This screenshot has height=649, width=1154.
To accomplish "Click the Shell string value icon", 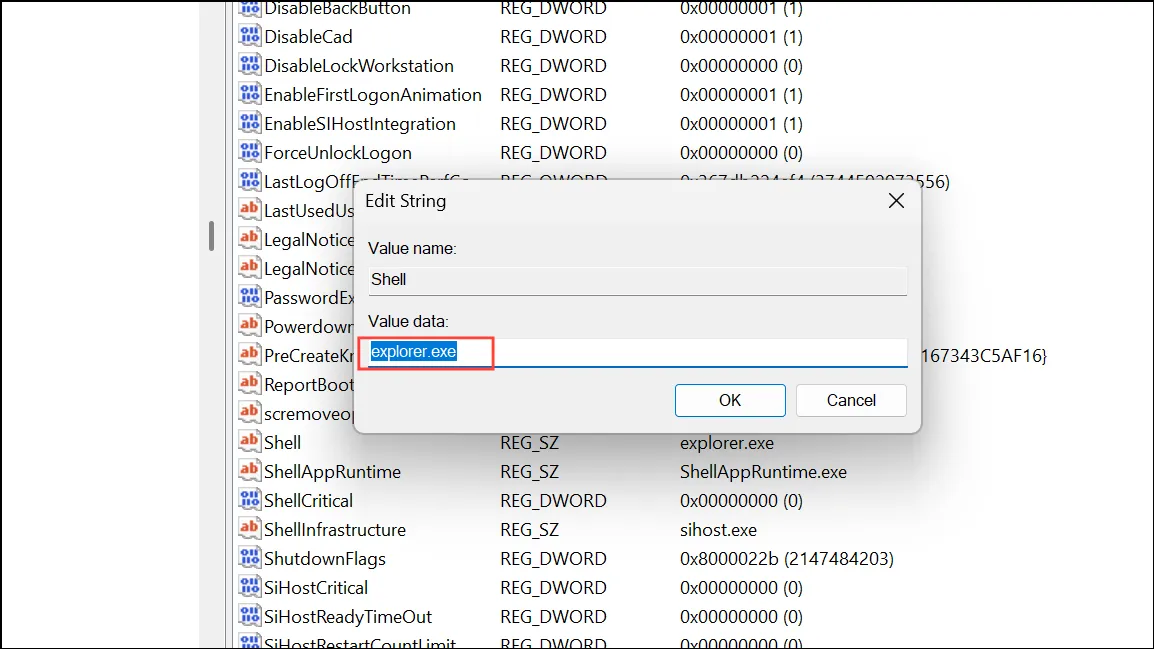I will pyautogui.click(x=249, y=442).
